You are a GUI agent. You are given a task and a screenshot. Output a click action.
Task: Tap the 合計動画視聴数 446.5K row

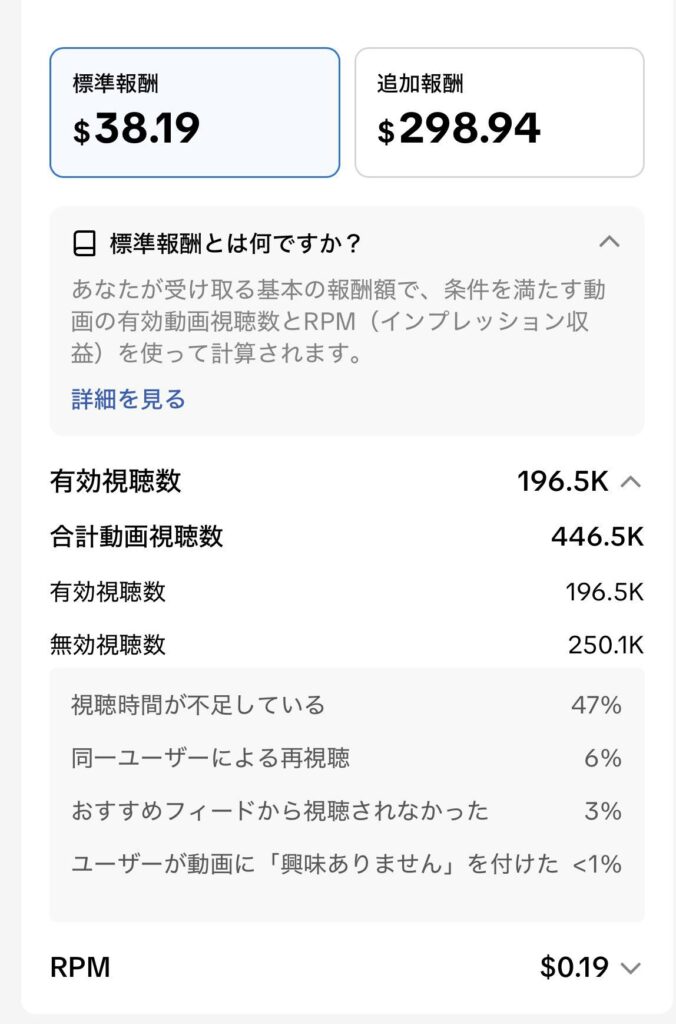tap(346, 537)
